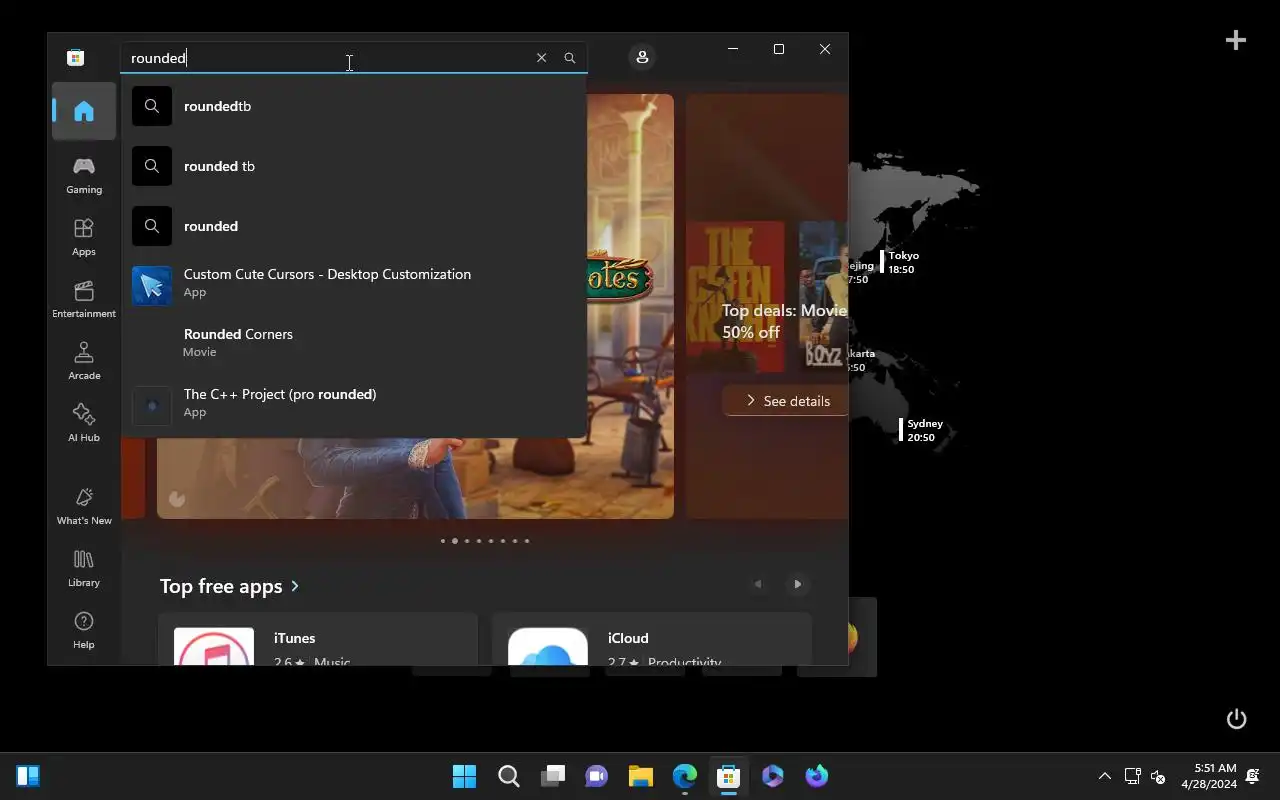
Task: Select the 'rounded tb' search suggestion
Action: pos(353,166)
